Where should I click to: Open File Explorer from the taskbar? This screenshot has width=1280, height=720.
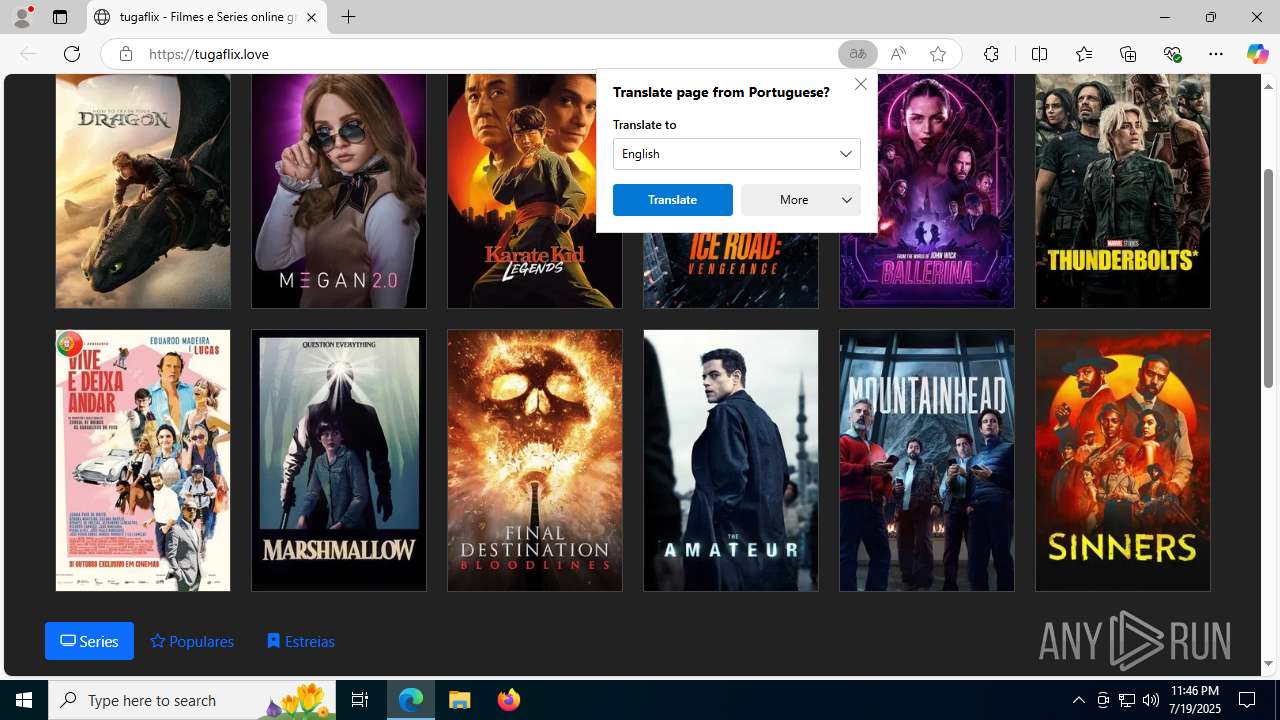(460, 700)
